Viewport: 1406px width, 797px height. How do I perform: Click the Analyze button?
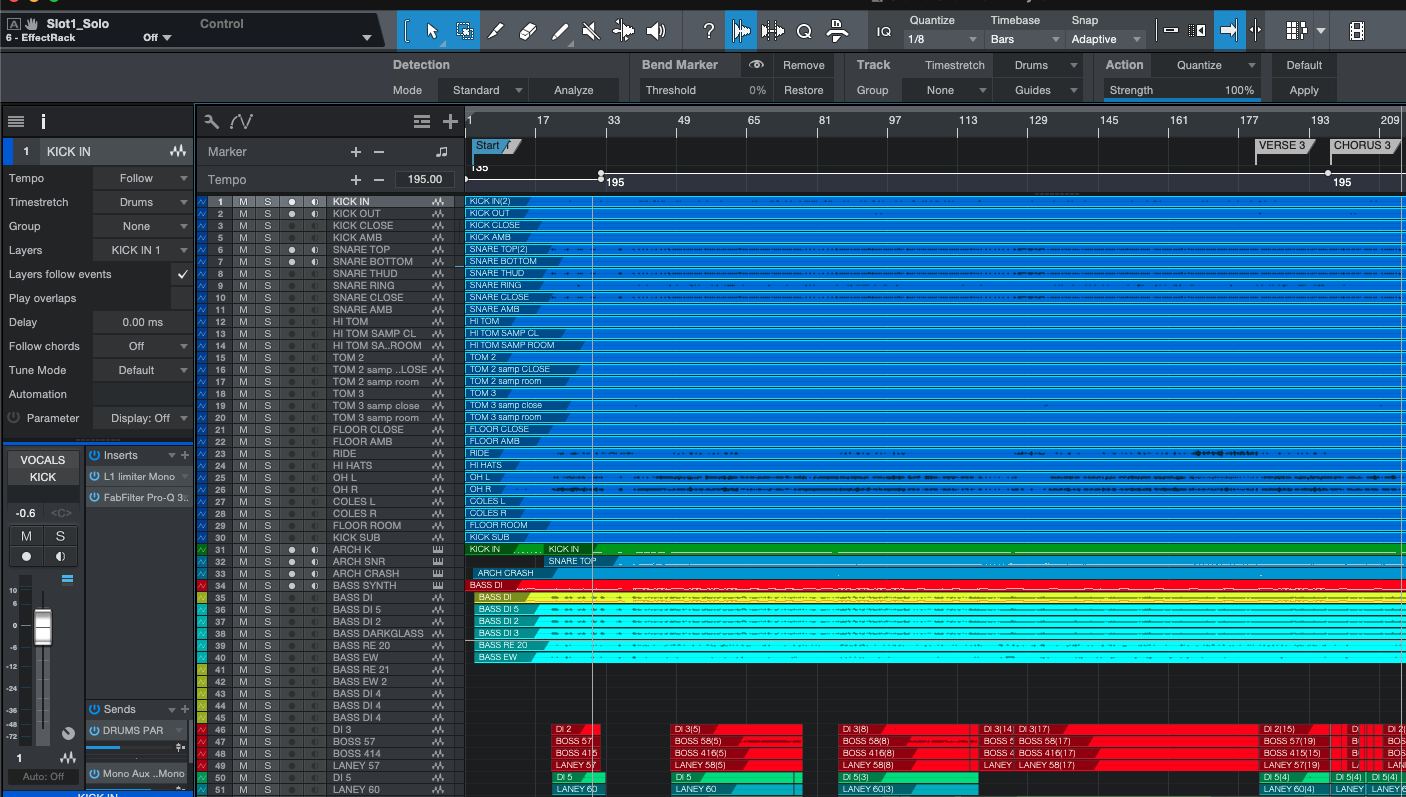coord(574,90)
